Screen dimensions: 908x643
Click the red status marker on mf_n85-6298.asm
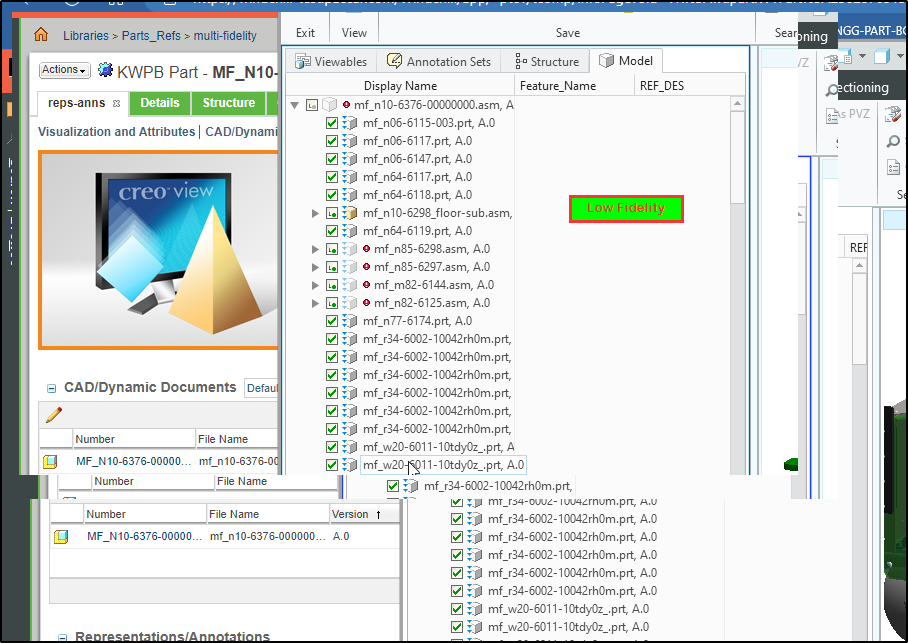(x=366, y=249)
